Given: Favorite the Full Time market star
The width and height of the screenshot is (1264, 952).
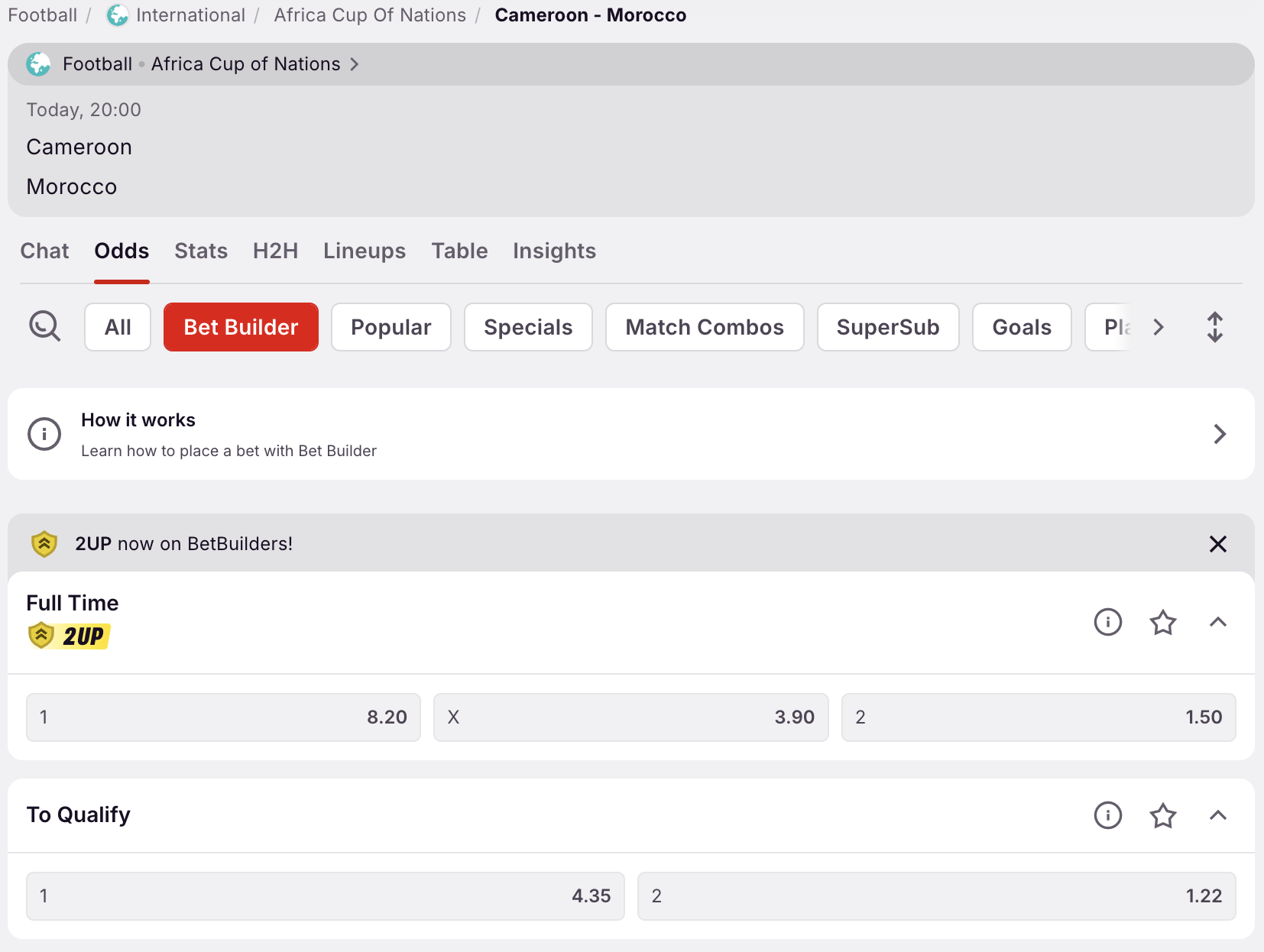Looking at the screenshot, I should pos(1162,622).
